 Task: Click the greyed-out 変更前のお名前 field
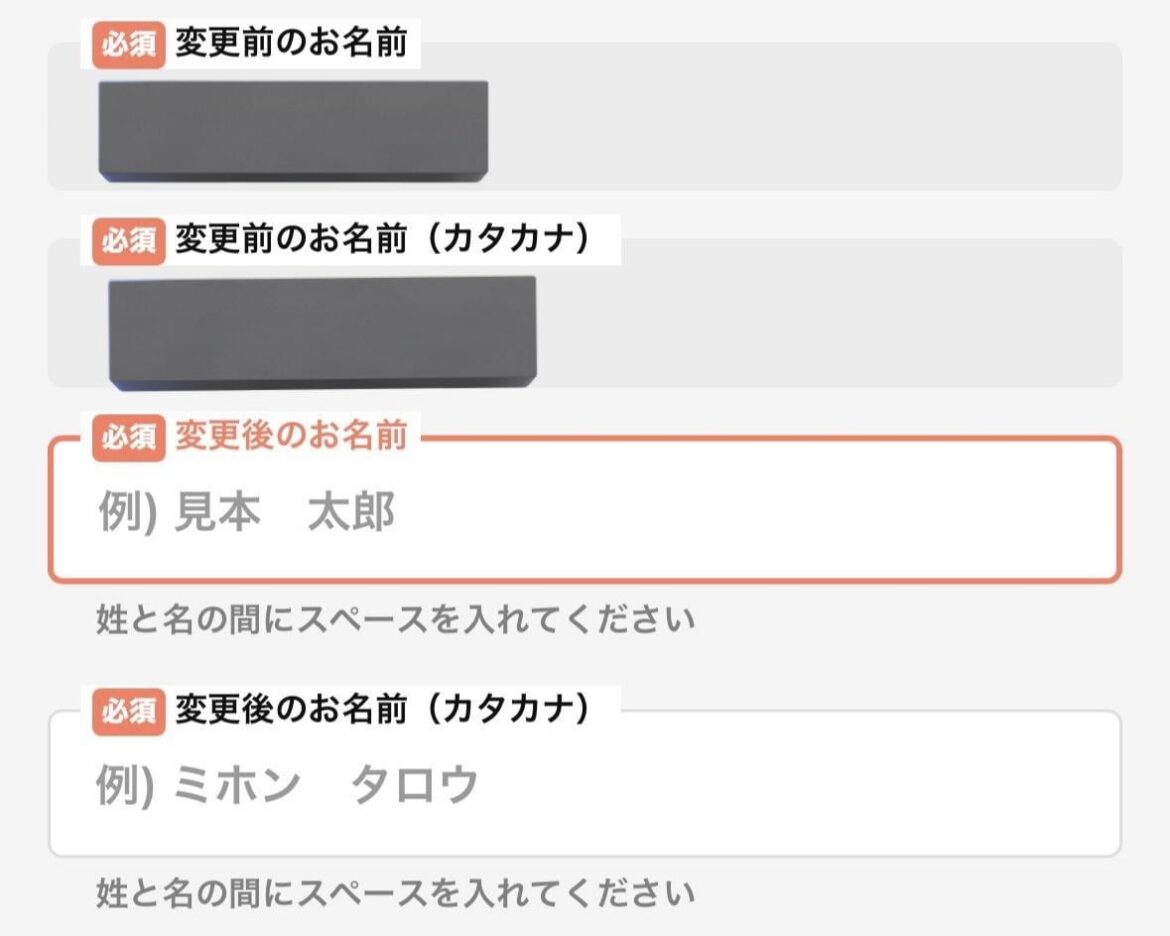[x=800, y=130]
